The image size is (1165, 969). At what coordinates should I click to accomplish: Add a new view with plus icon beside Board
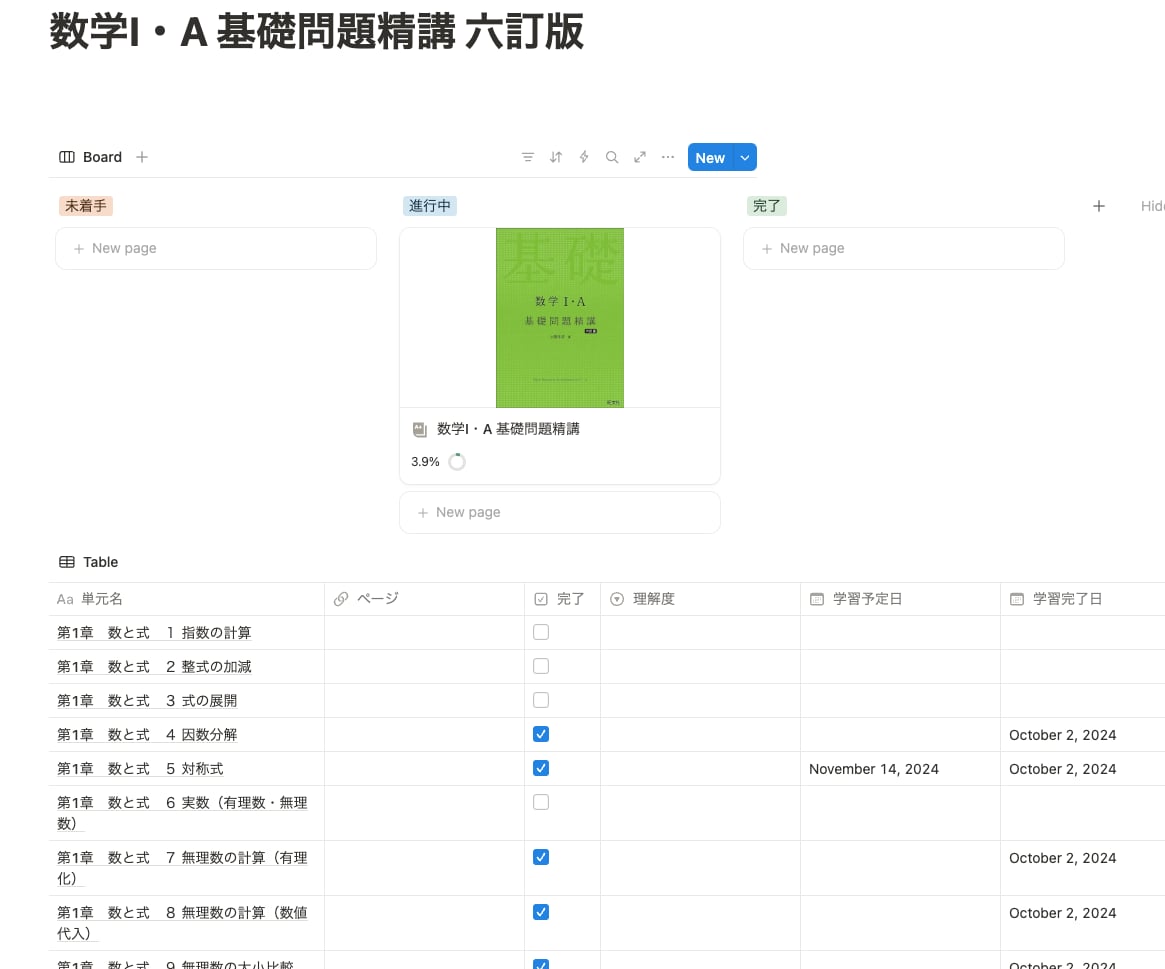[142, 157]
